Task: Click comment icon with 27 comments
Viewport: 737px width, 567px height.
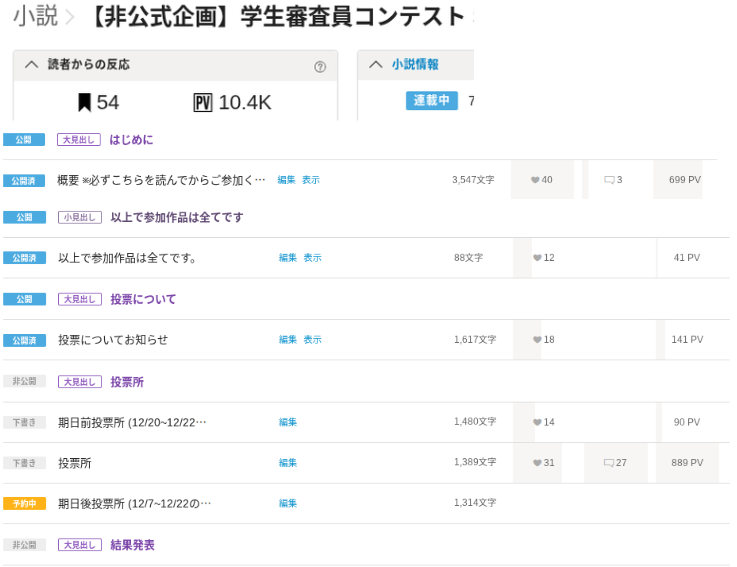Action: (x=609, y=464)
